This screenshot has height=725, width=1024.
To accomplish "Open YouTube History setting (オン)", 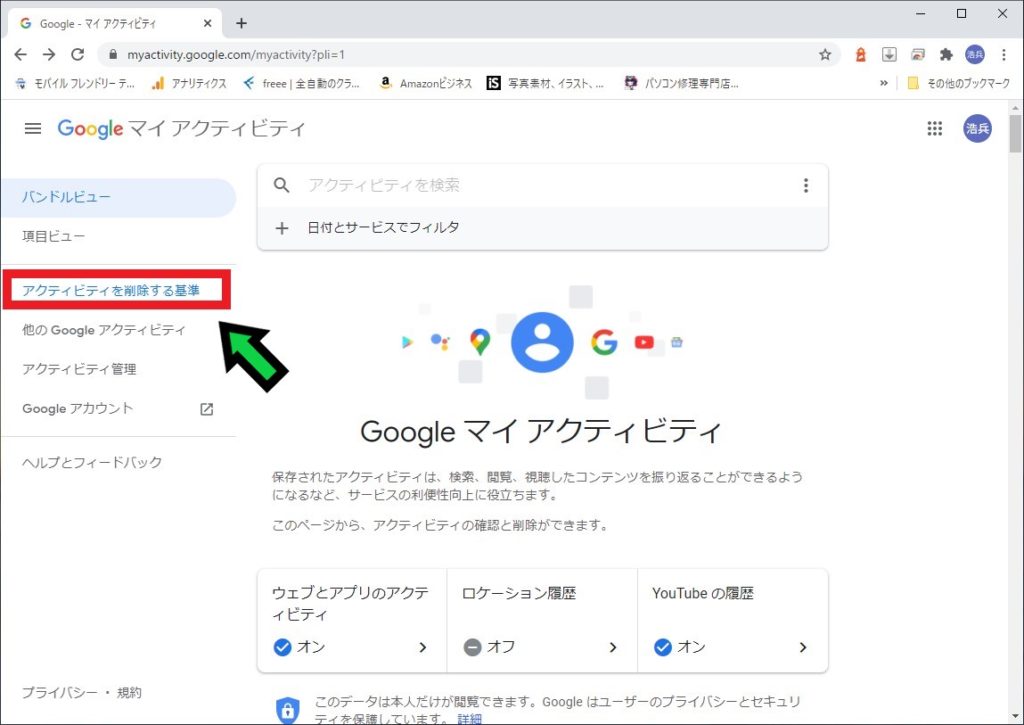I will coord(732,621).
